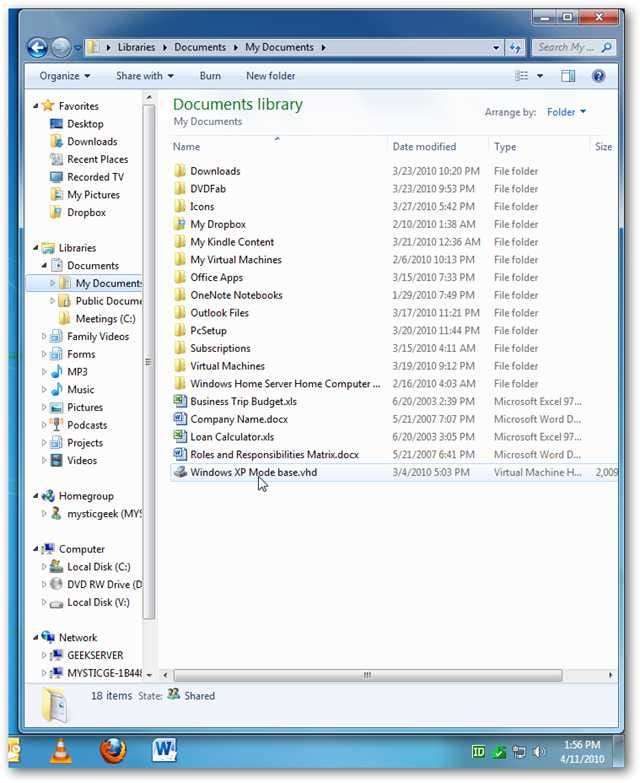Select mysticgeek under Homegroup

(104, 513)
